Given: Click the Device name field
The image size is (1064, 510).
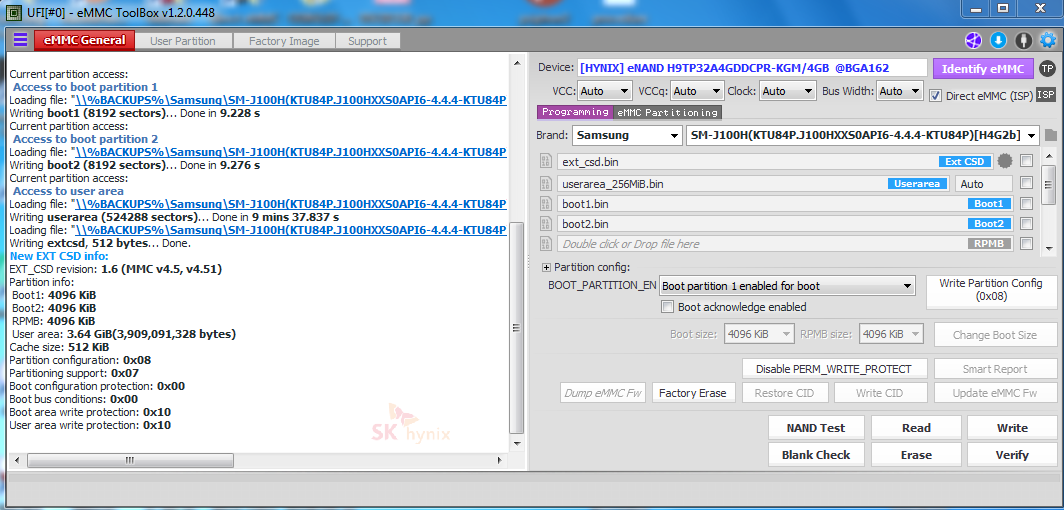Looking at the screenshot, I should [751, 68].
